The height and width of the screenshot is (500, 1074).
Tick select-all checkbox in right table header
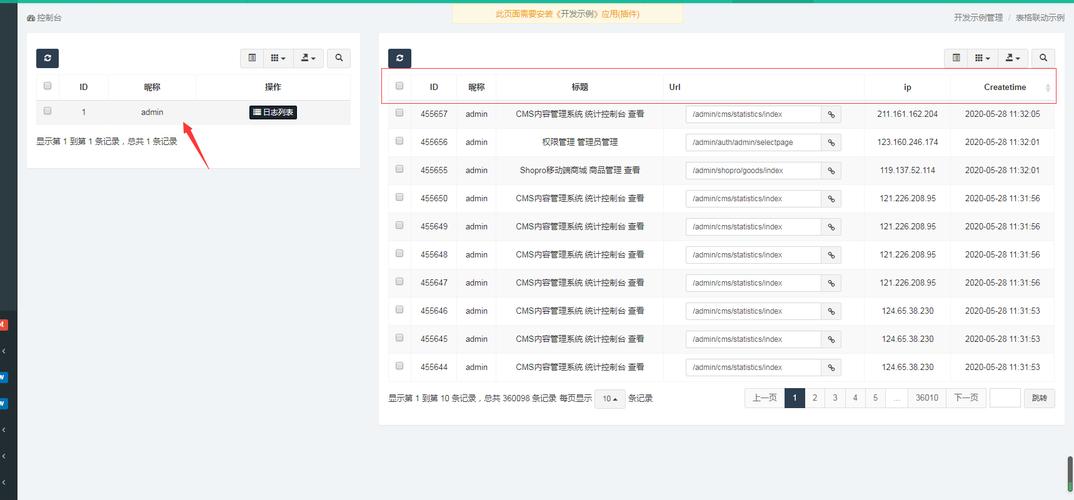point(399,86)
